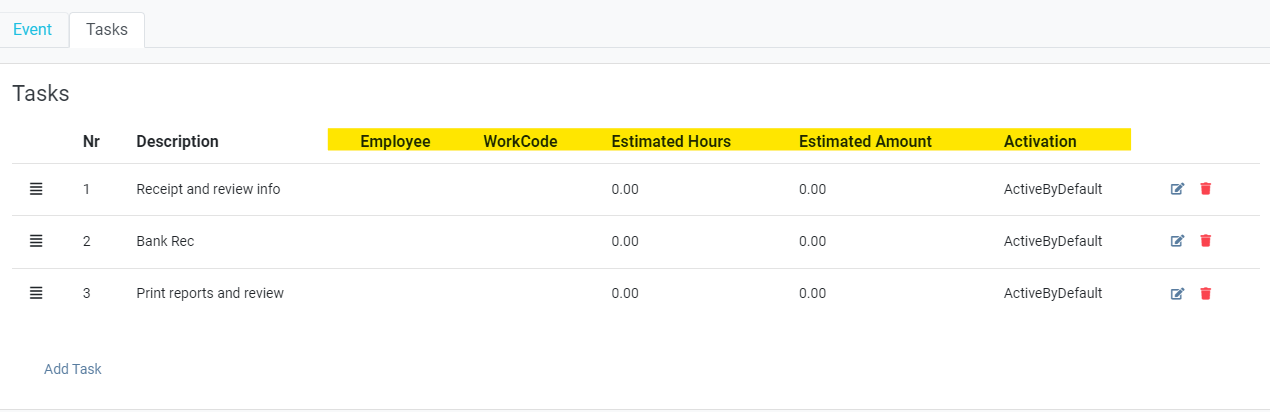Viewport: 1270px width, 412px height.
Task: Click the Tasks section heading
Action: (x=41, y=94)
